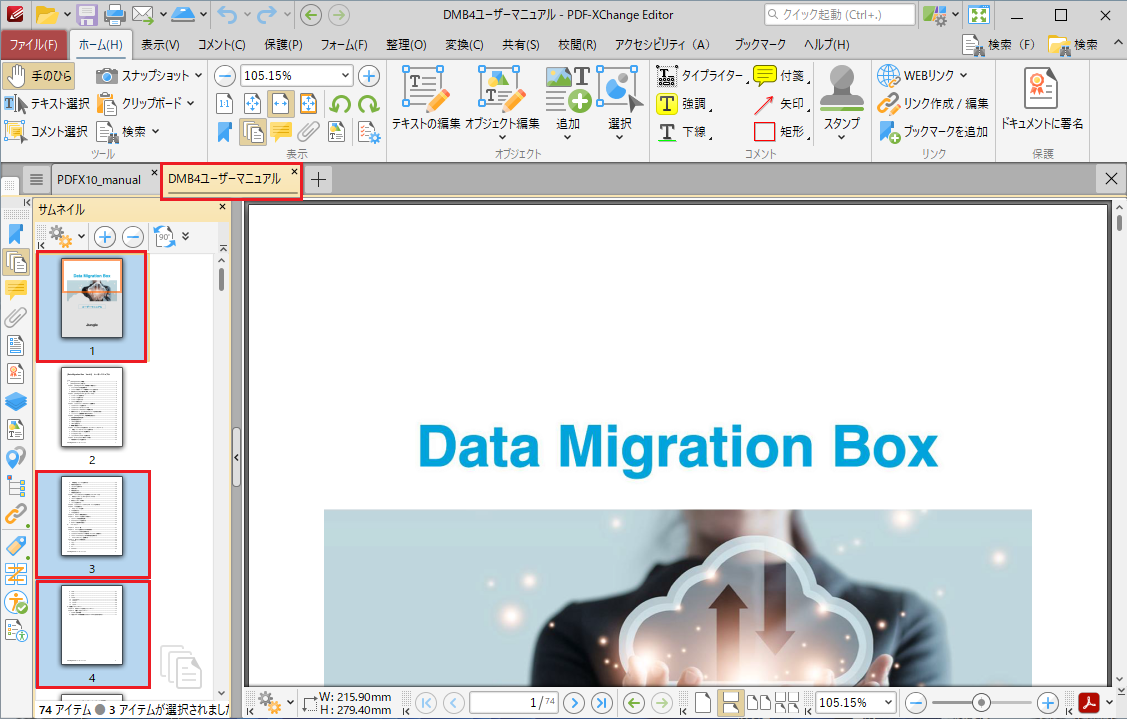Shrink thumbnails with the panel's minus icon

[x=133, y=237]
